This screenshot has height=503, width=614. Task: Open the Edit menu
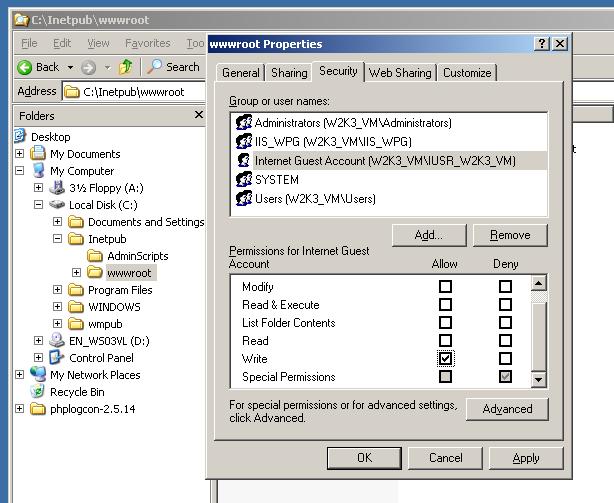click(x=62, y=43)
